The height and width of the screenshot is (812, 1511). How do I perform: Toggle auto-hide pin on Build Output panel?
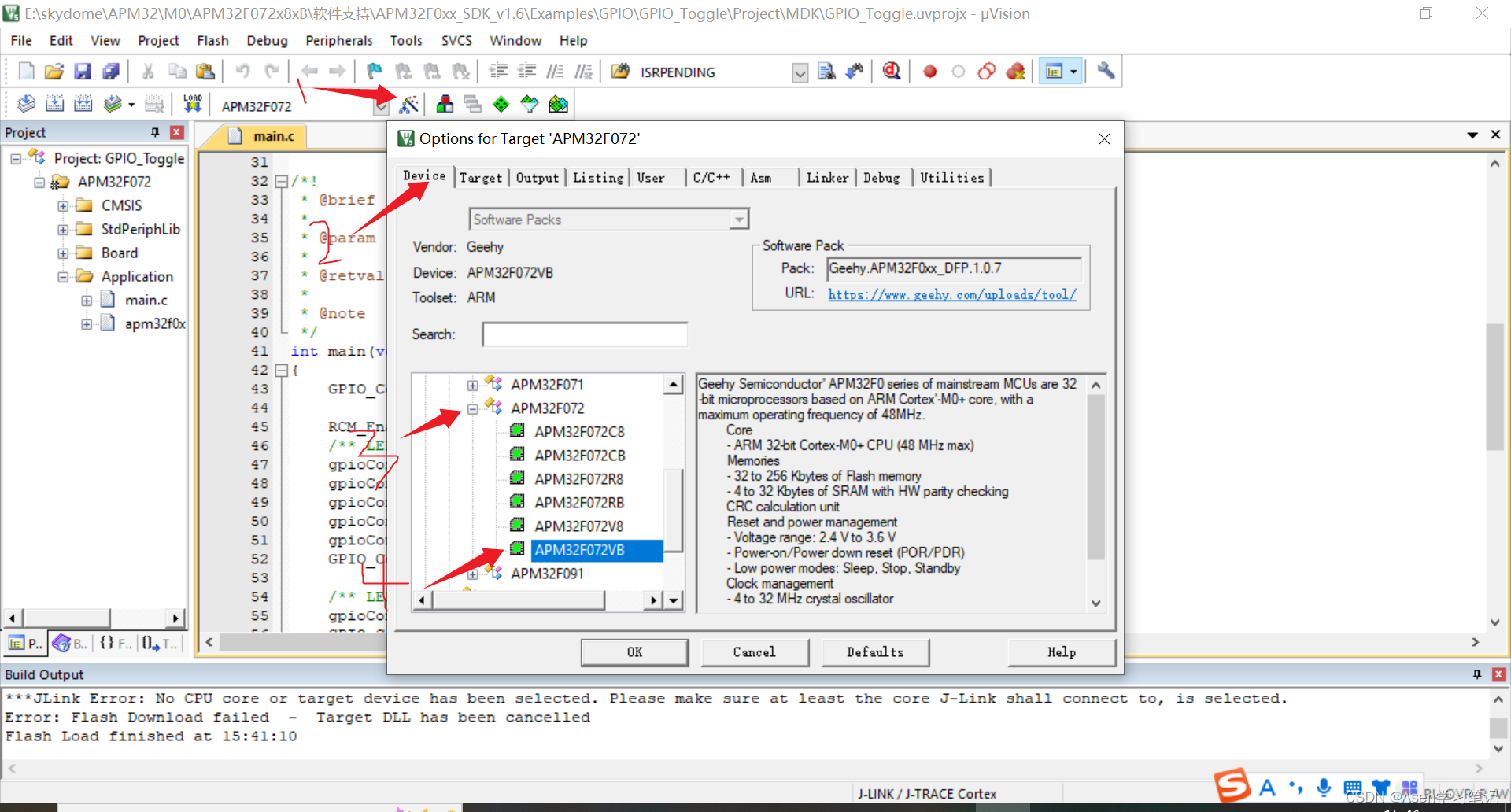pyautogui.click(x=1477, y=674)
